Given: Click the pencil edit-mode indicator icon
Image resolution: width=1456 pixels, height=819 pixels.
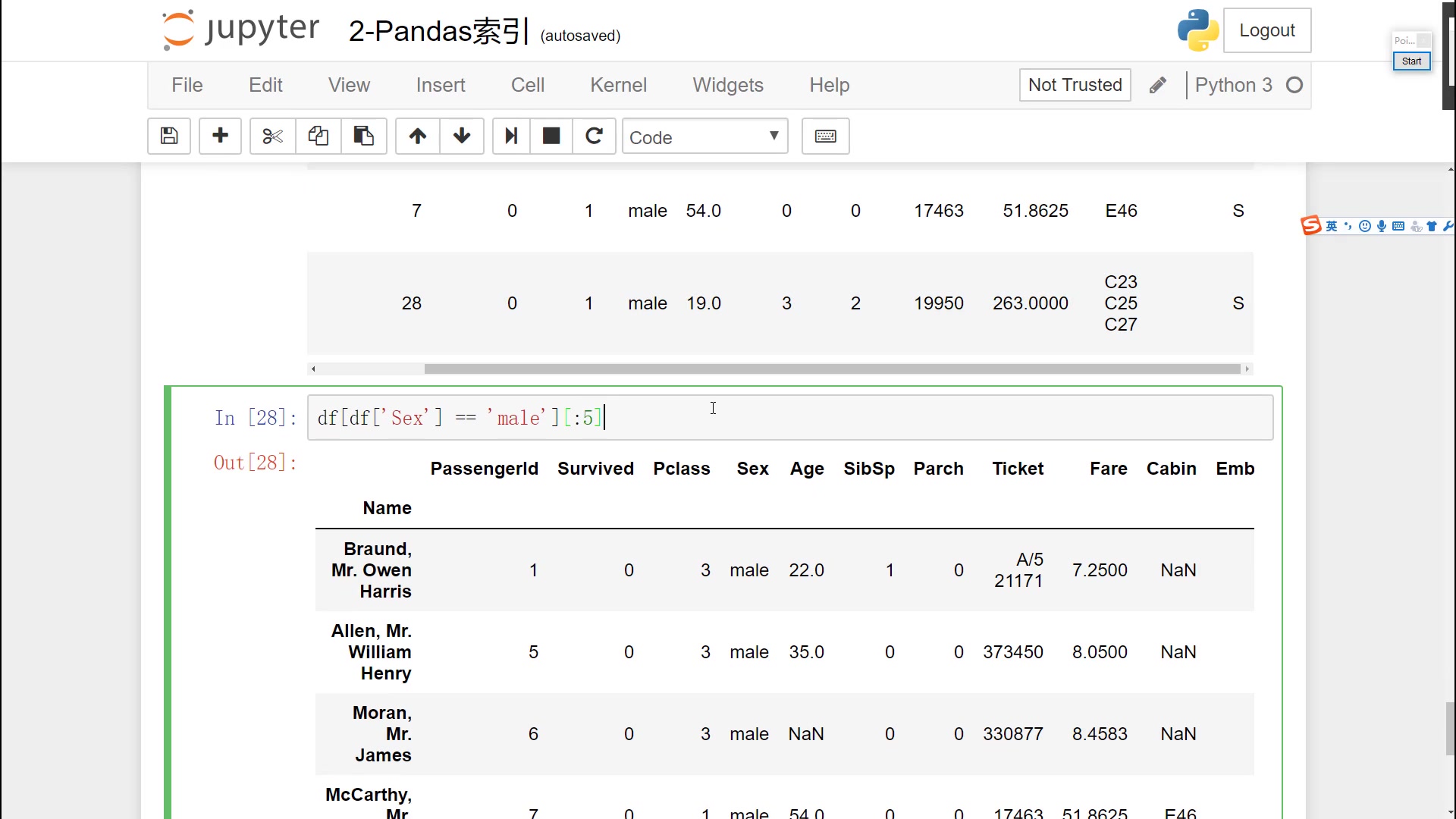Looking at the screenshot, I should pyautogui.click(x=1157, y=85).
